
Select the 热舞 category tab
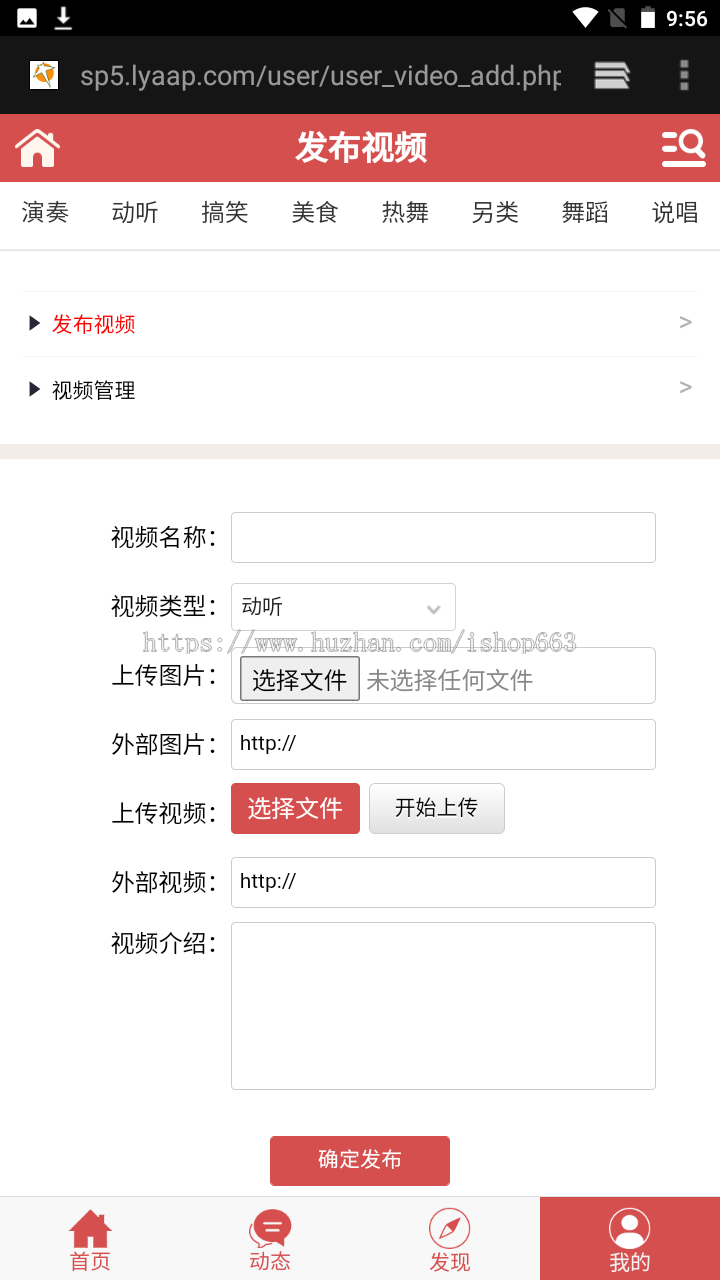(405, 212)
